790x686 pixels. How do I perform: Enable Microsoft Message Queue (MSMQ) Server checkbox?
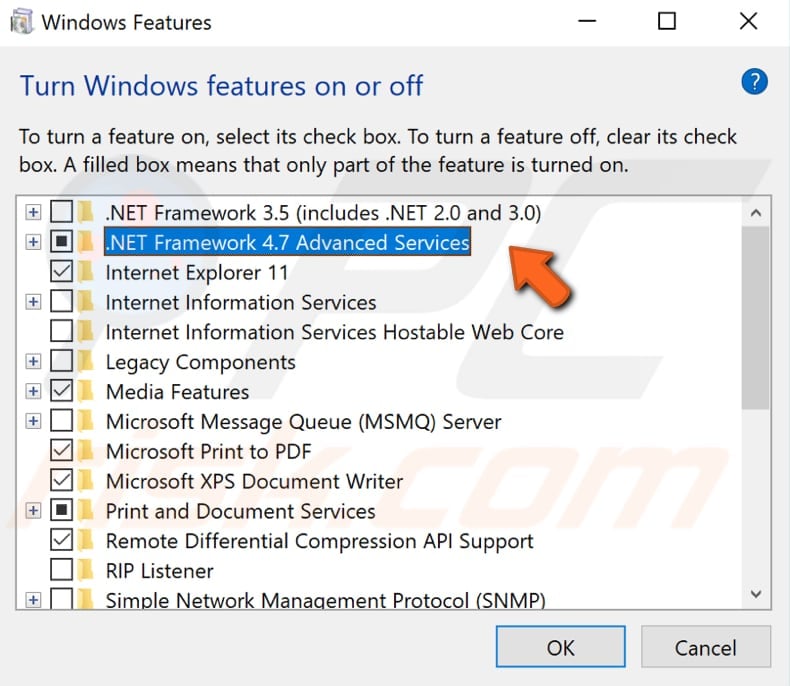[x=61, y=421]
